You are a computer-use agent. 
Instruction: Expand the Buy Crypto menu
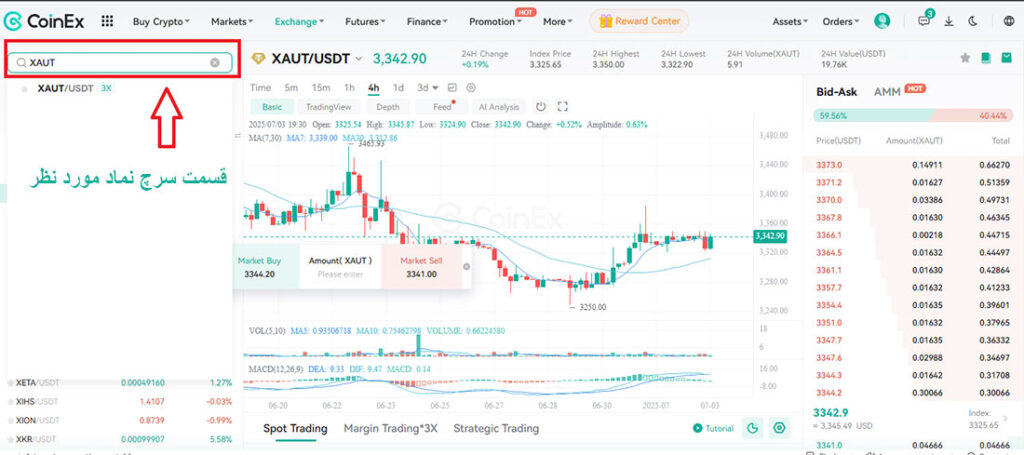(x=161, y=22)
